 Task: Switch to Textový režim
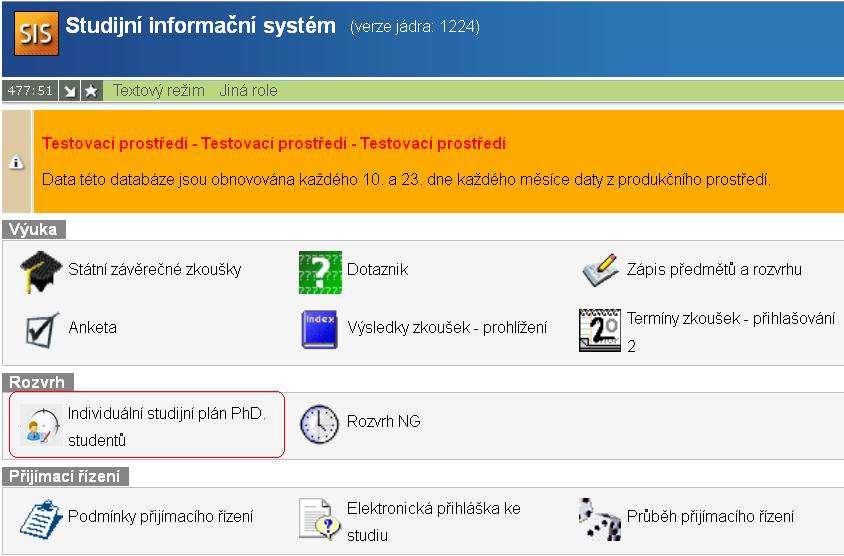click(x=159, y=90)
